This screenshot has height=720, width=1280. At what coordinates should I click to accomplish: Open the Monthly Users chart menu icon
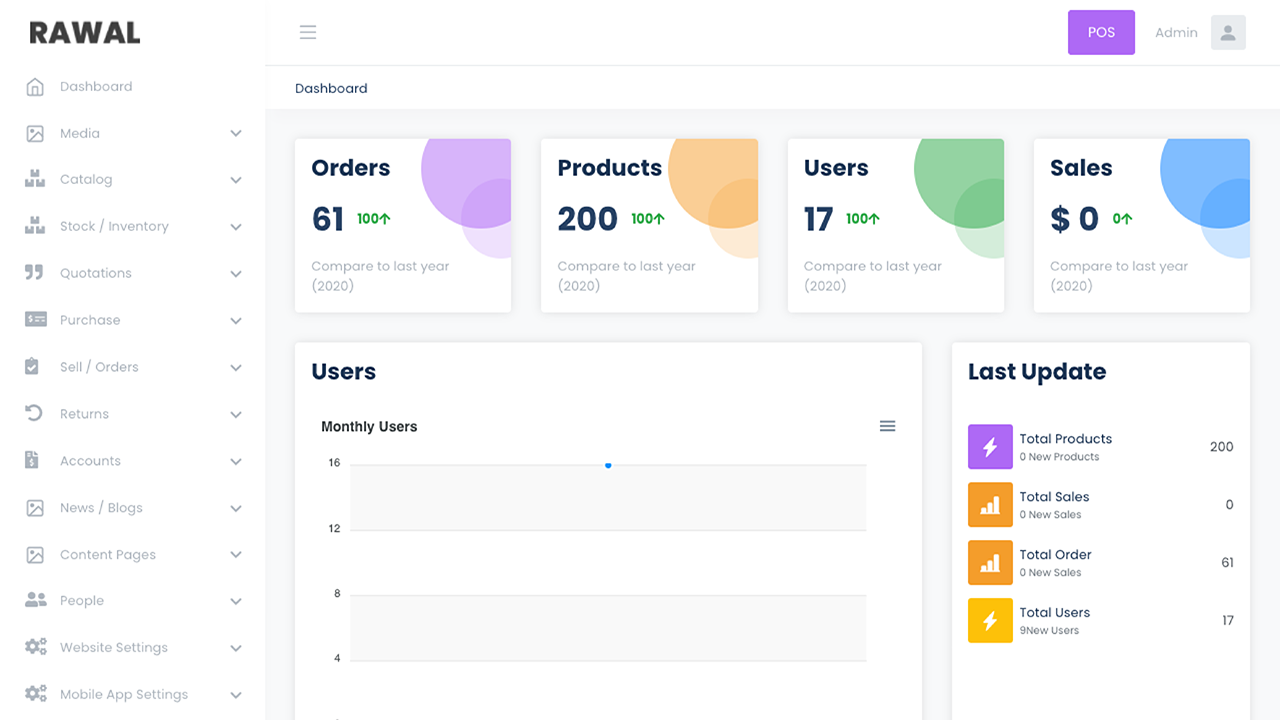coord(887,426)
